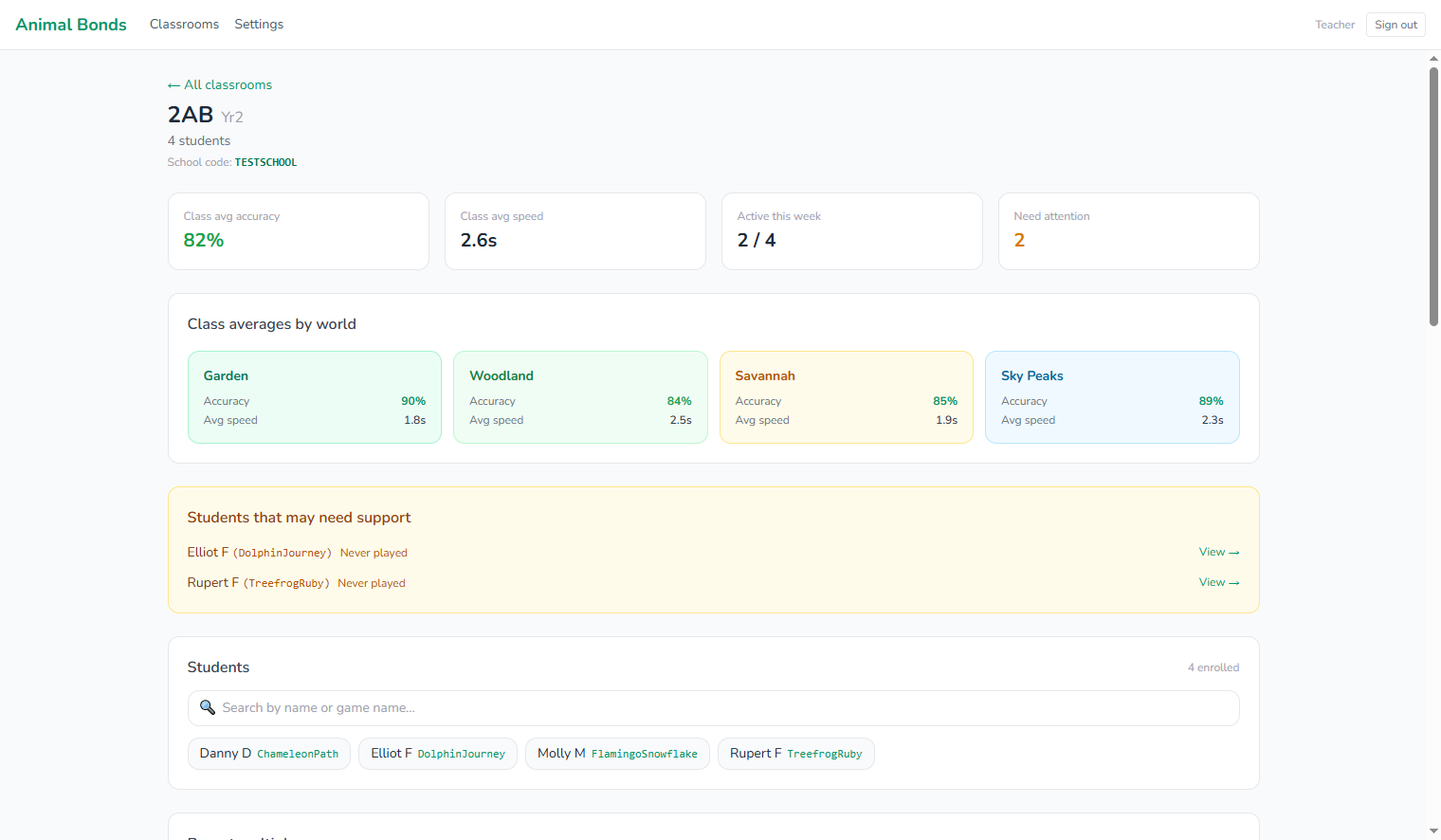The height and width of the screenshot is (840, 1441).
Task: Open the Classrooms nav item
Action: (184, 25)
